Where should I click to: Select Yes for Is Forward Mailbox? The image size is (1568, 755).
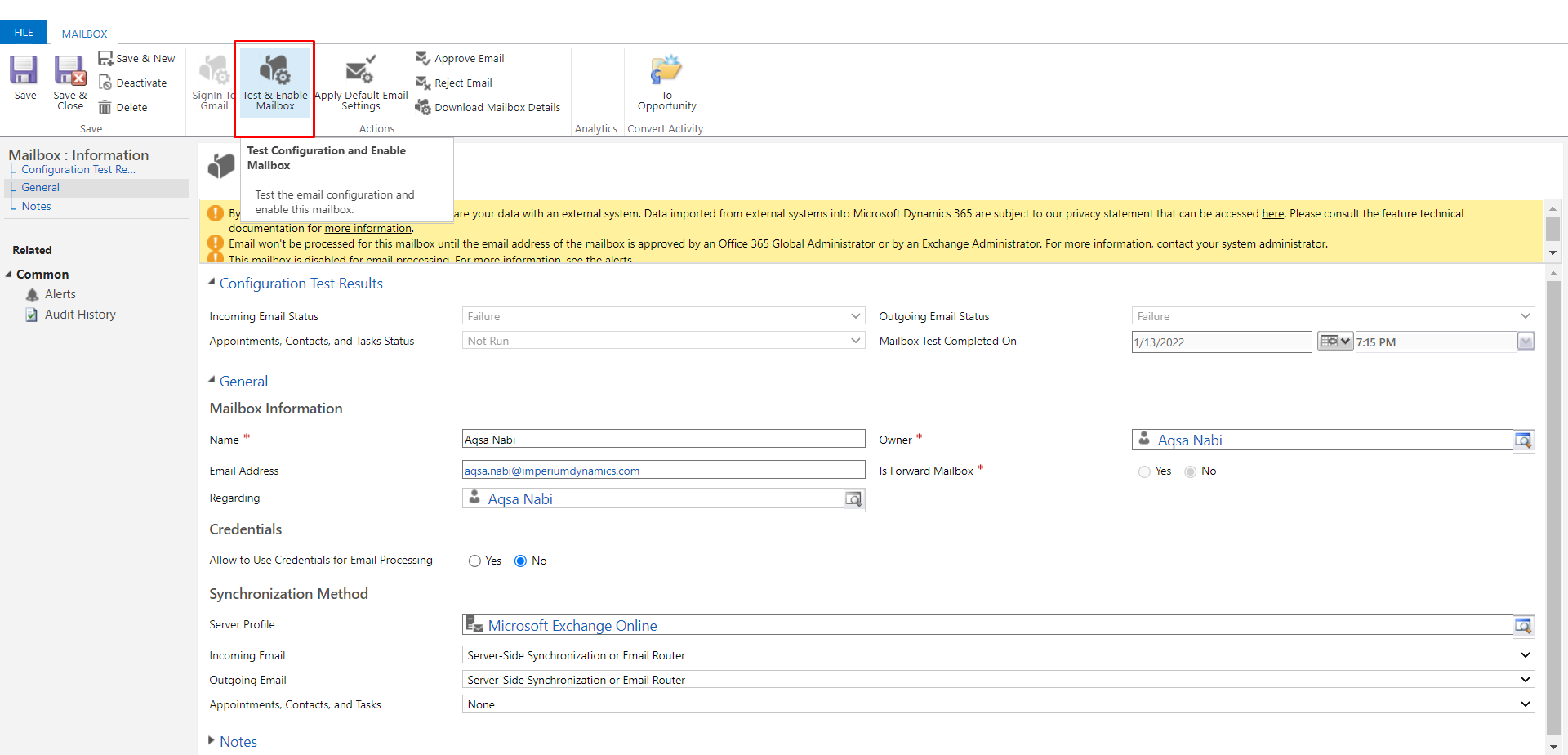coord(1144,471)
